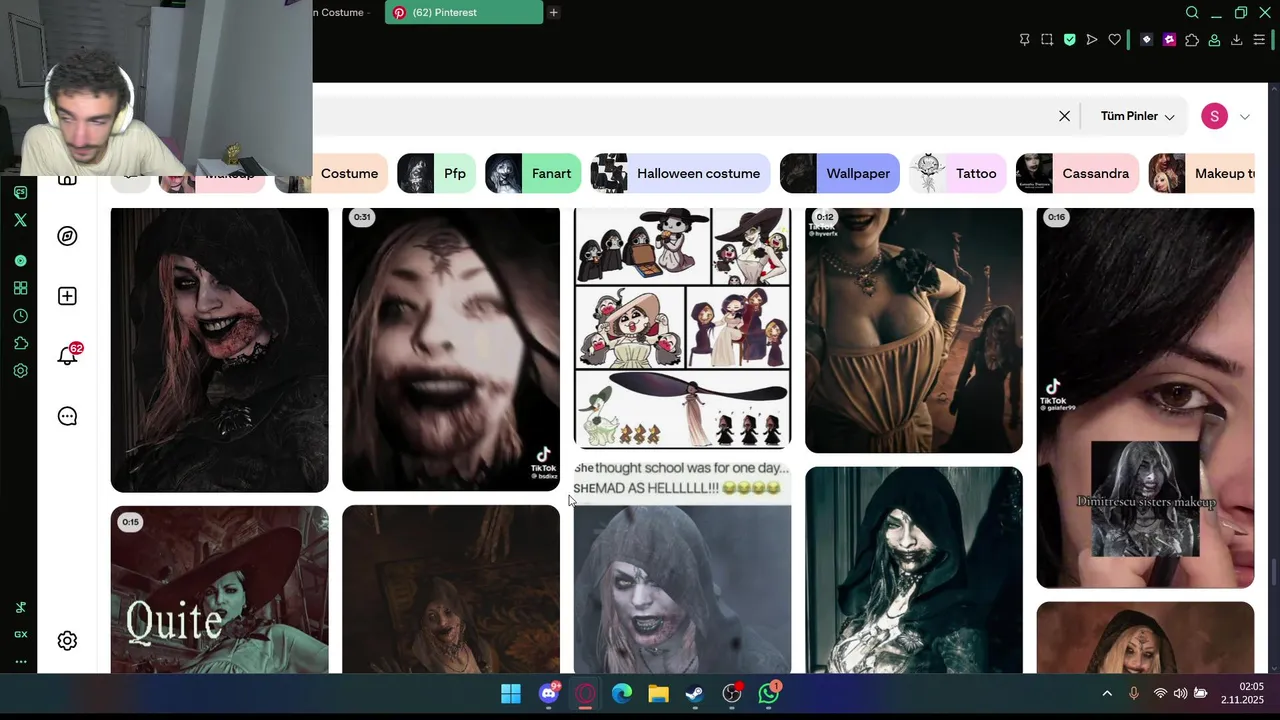
Task: Switch to the (62) Pinterest browser tab
Action: [464, 12]
